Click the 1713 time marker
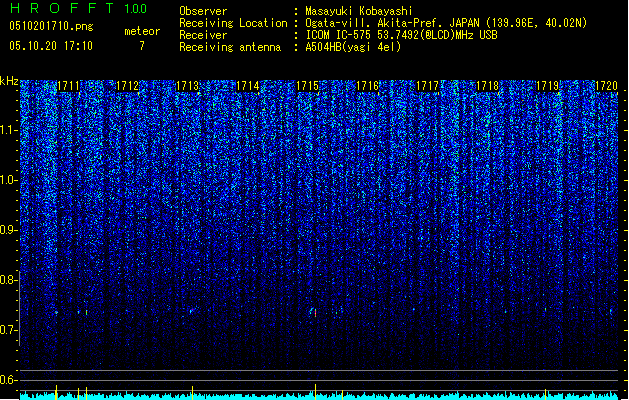 [188, 86]
